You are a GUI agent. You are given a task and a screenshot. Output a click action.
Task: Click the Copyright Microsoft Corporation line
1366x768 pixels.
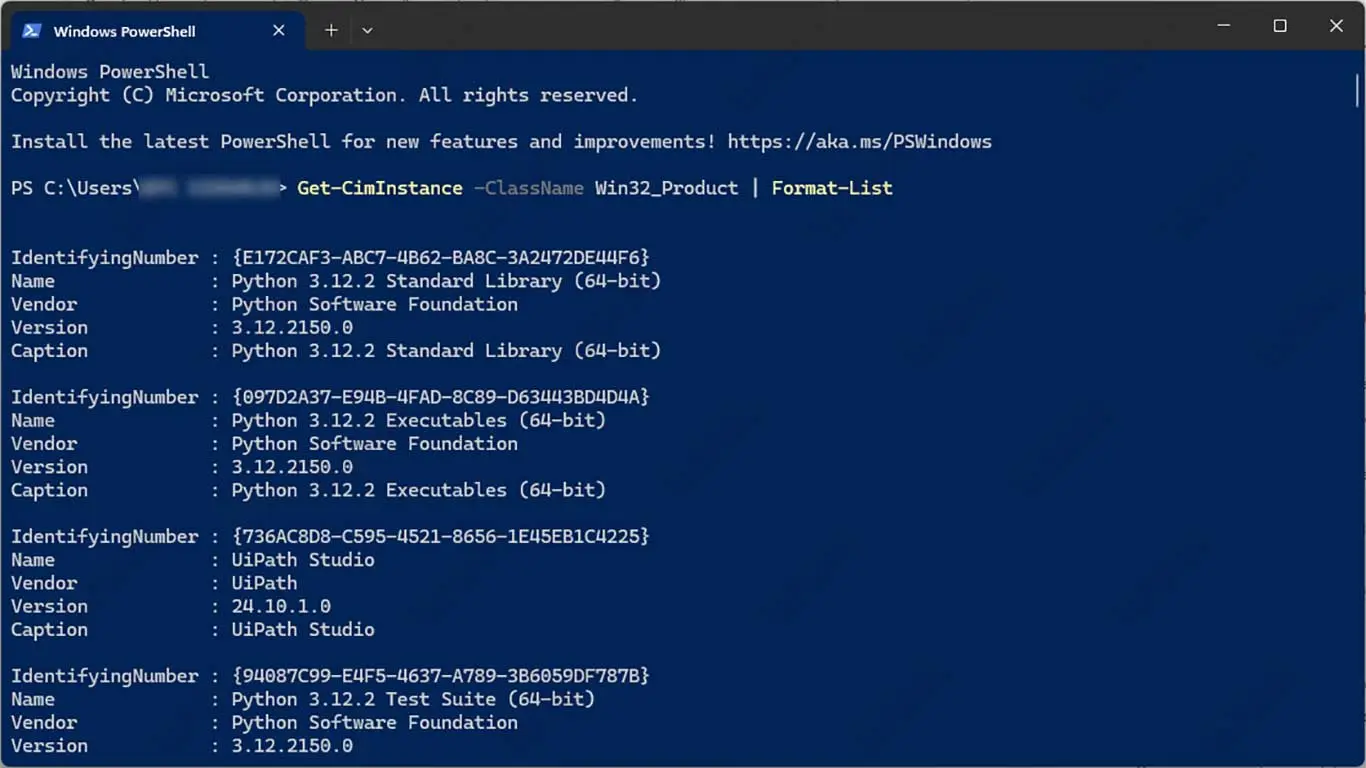[x=324, y=95]
